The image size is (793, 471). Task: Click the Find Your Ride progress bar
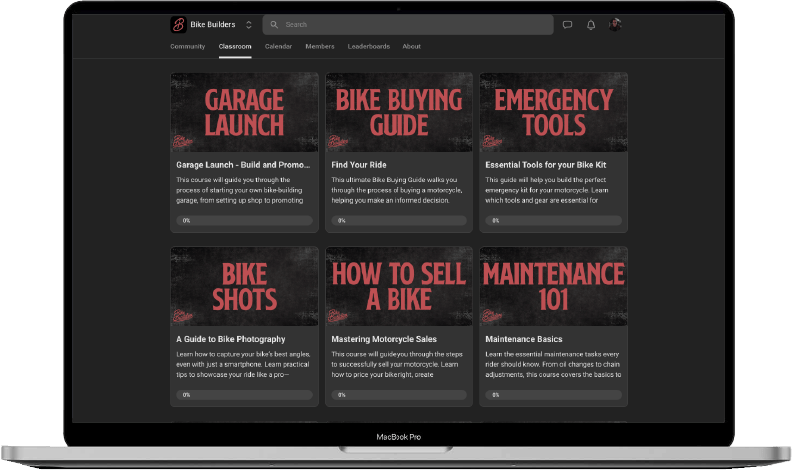point(399,221)
